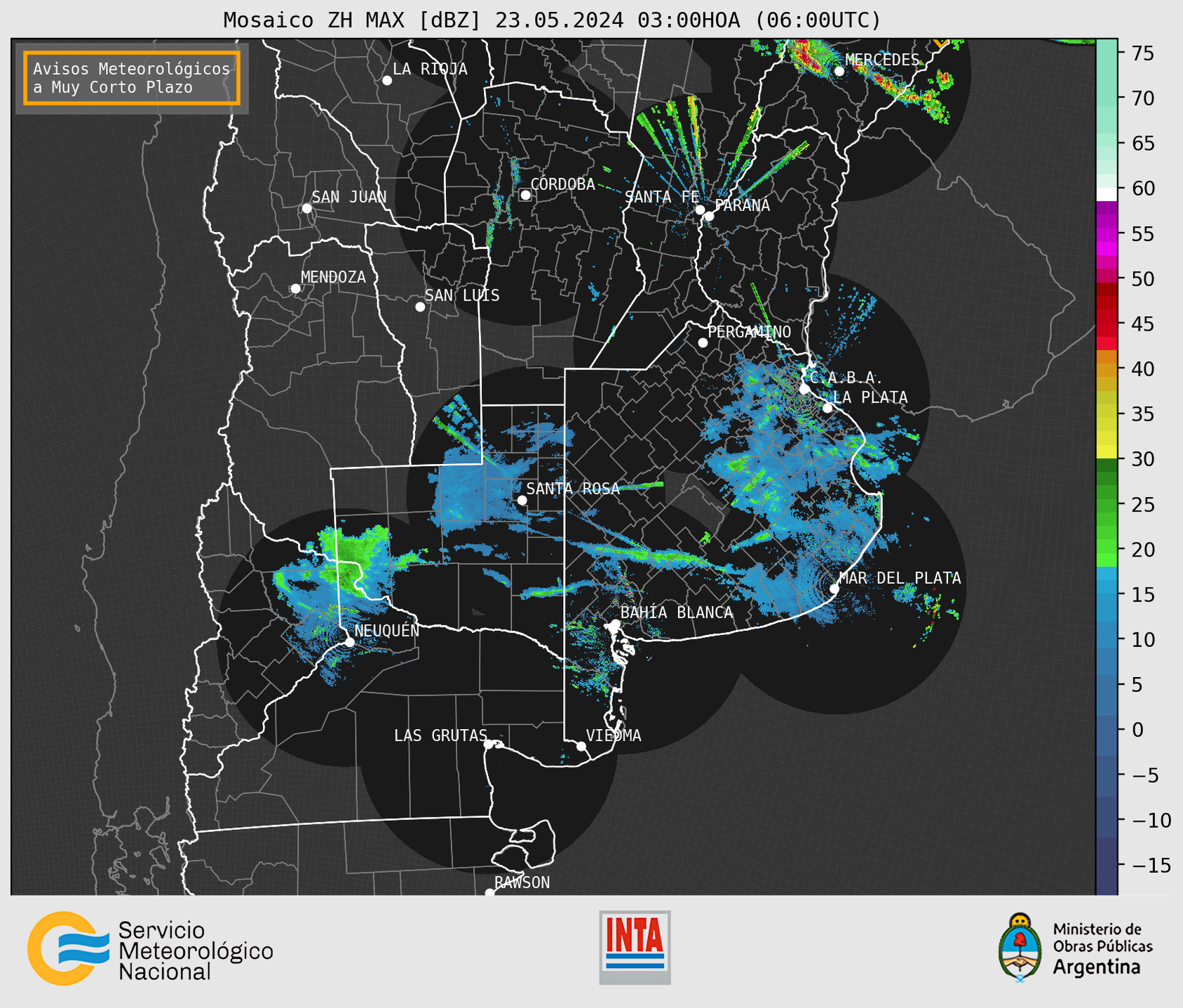Click the 30 dBZ colorbar label
This screenshot has height=1008, width=1183.
pos(1142,459)
